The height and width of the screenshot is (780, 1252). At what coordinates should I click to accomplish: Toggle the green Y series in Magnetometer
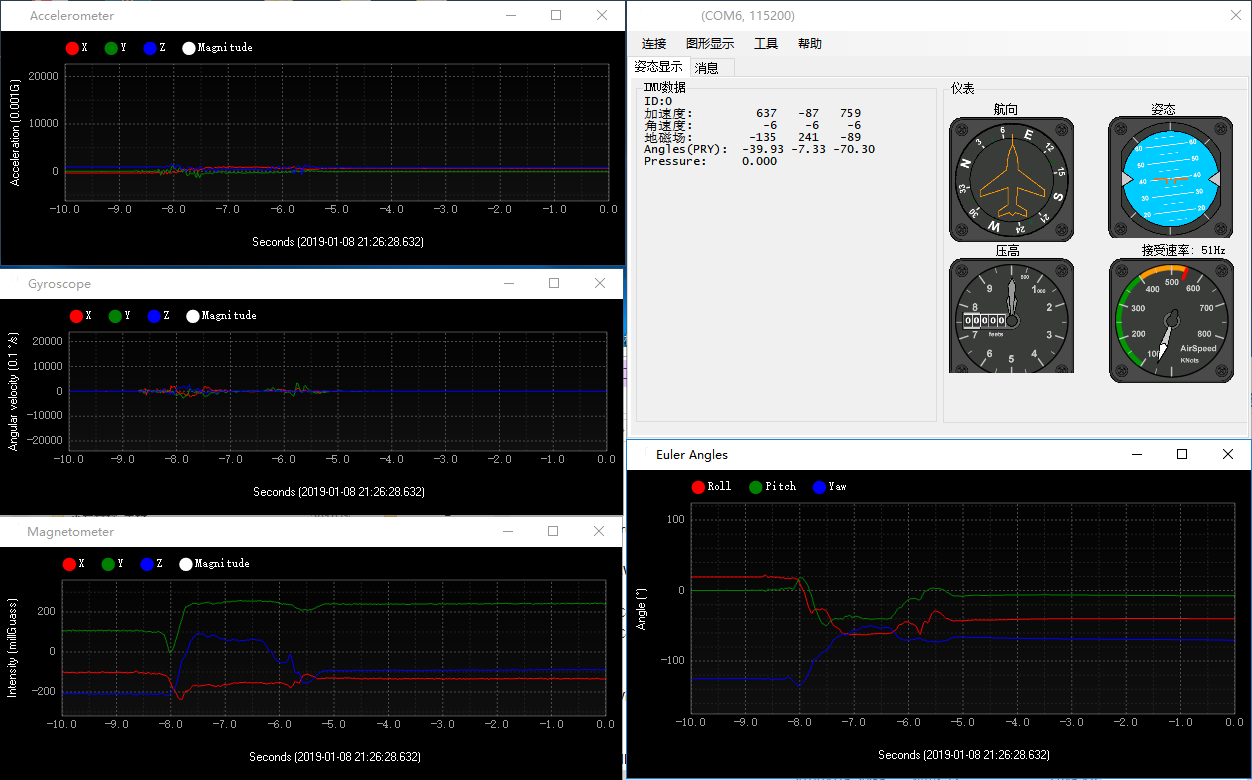click(x=113, y=564)
